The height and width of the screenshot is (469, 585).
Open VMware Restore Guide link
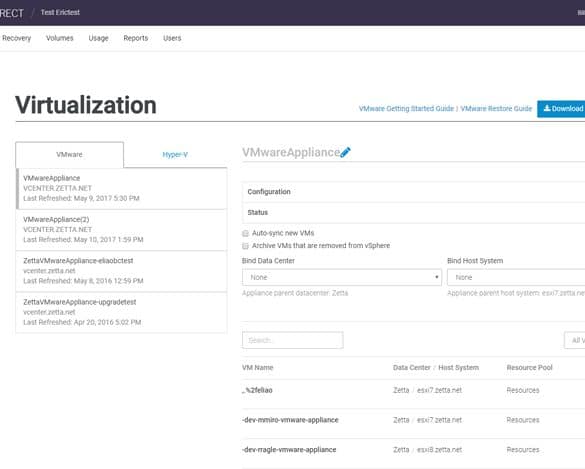(496, 109)
